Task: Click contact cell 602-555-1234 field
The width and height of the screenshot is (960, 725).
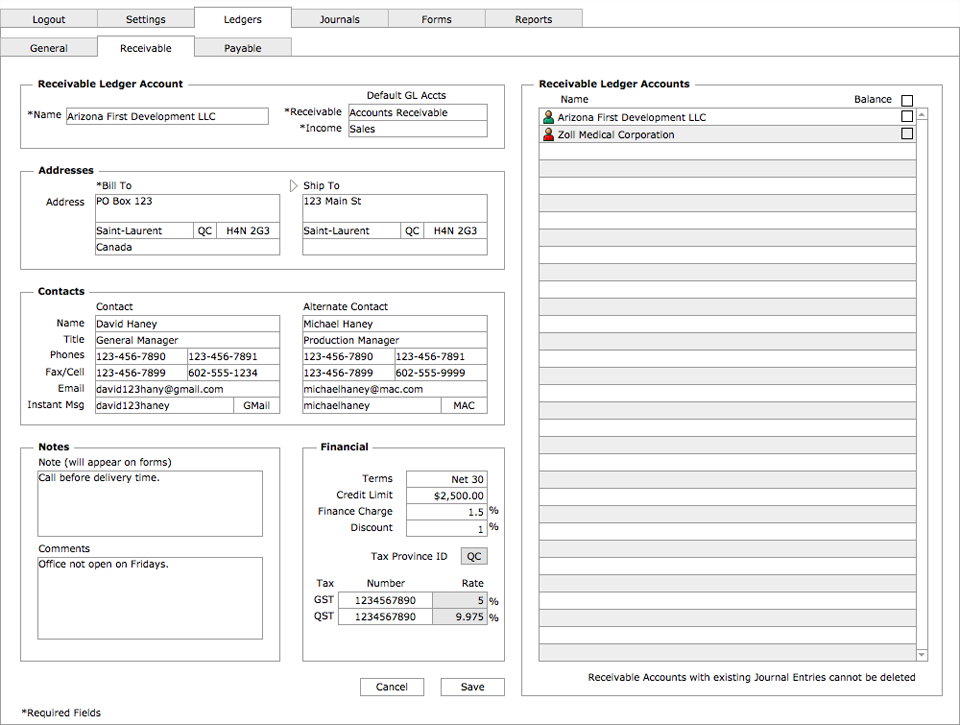Action: 233,373
